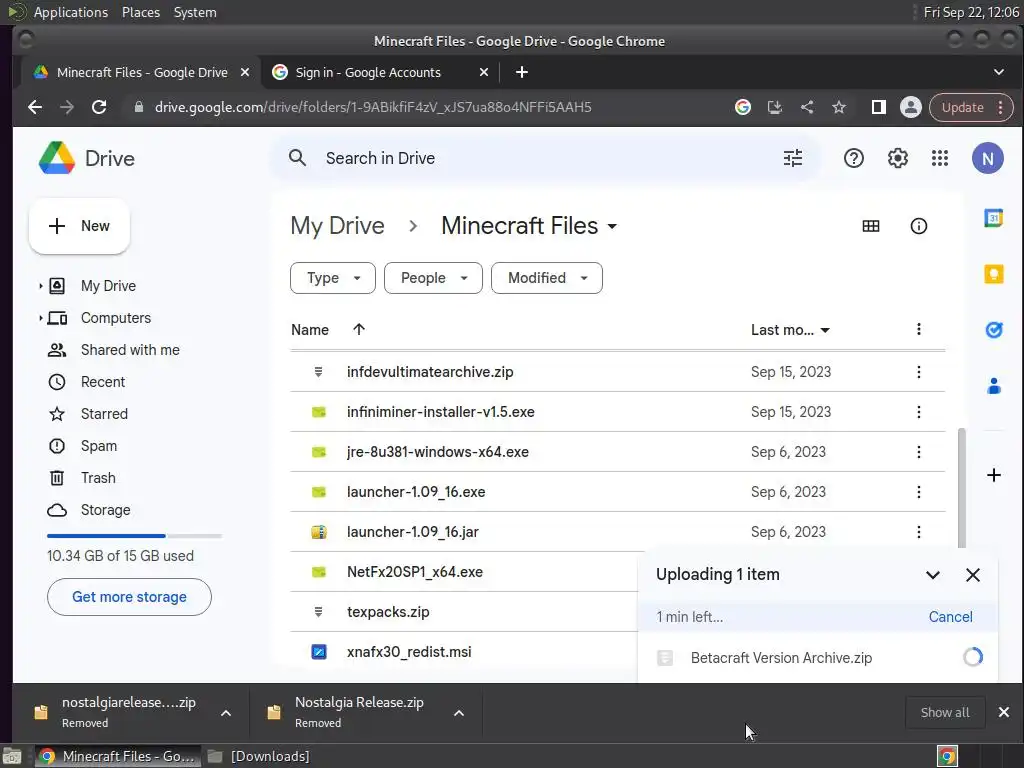This screenshot has height=768, width=1024.
Task: Open the view details info icon
Action: (919, 226)
